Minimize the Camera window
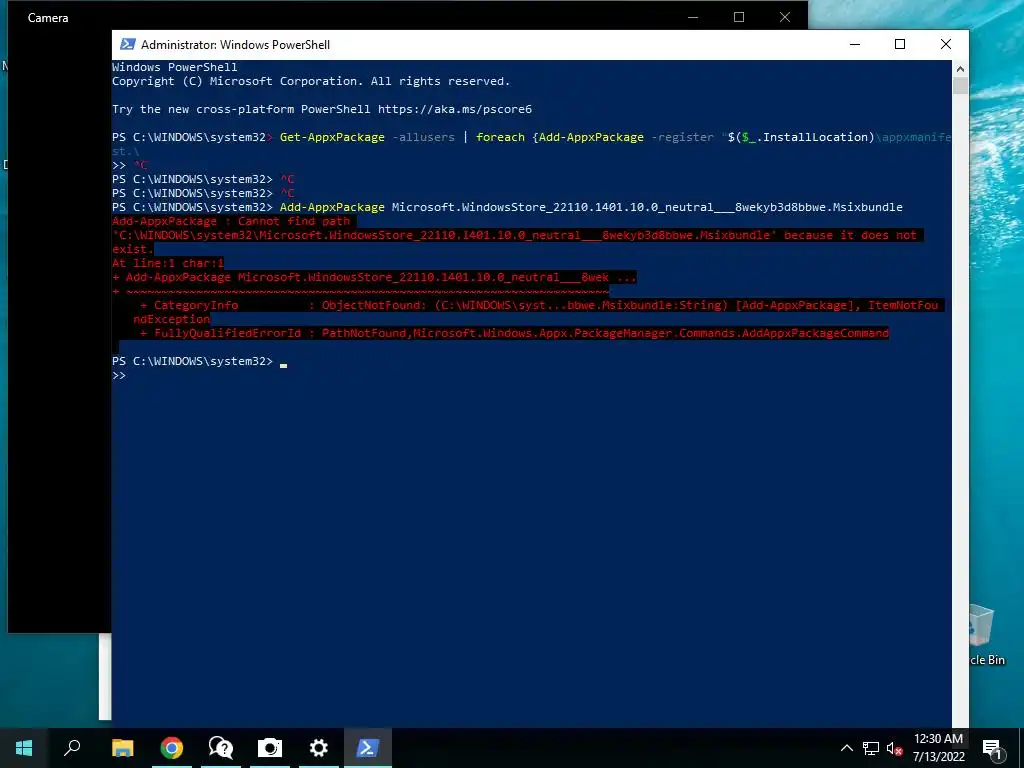Image resolution: width=1024 pixels, height=768 pixels. (693, 18)
